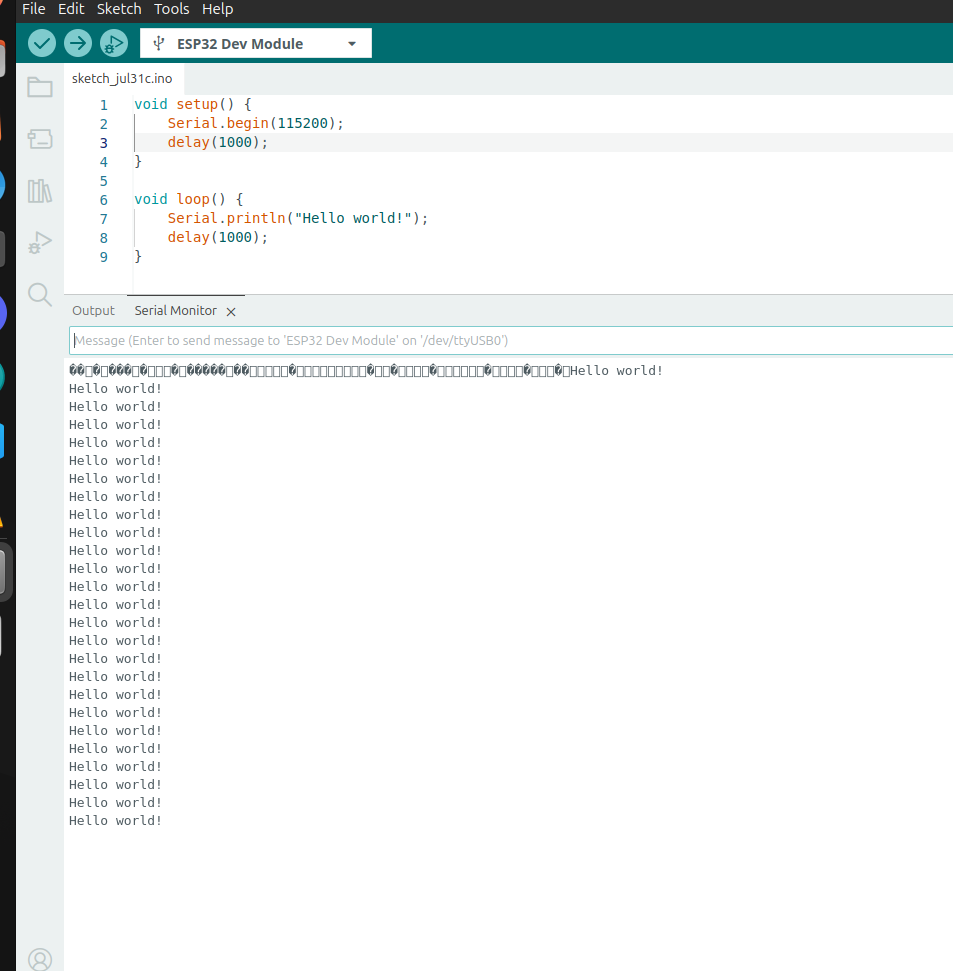
Task: Click line number 1 in the gutter
Action: pyautogui.click(x=103, y=105)
